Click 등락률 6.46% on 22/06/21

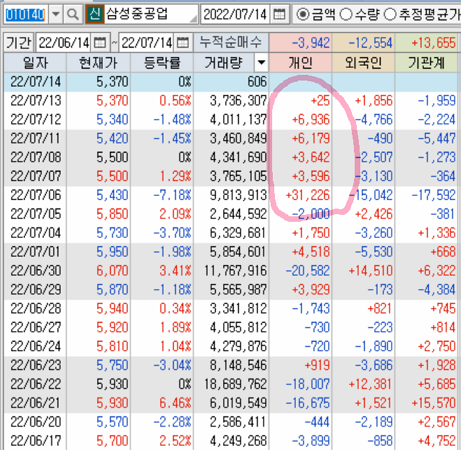coord(175,403)
